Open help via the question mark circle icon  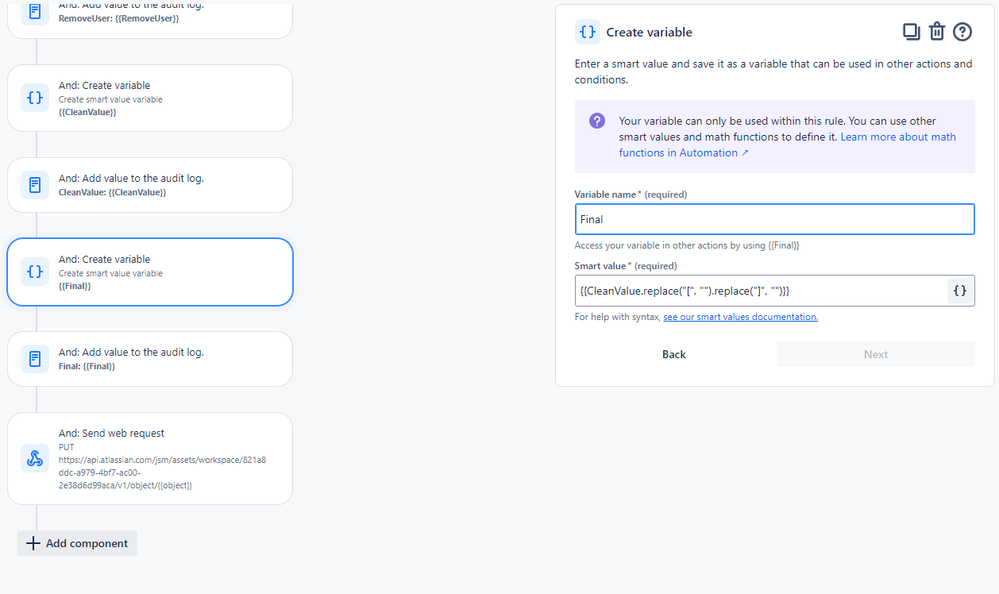962,32
